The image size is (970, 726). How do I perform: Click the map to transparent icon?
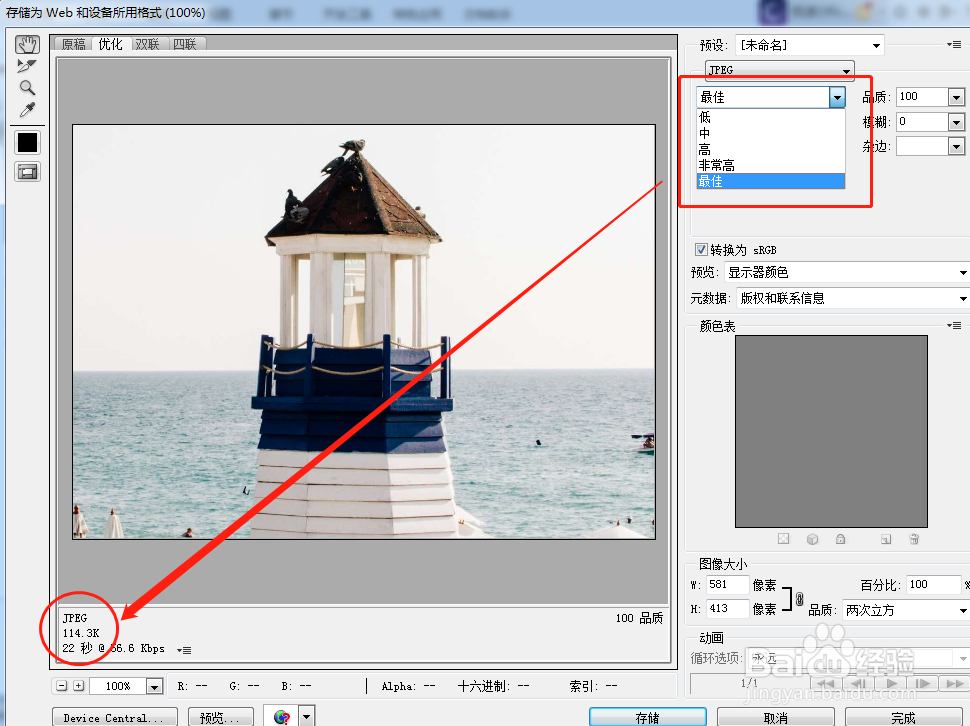coord(783,539)
